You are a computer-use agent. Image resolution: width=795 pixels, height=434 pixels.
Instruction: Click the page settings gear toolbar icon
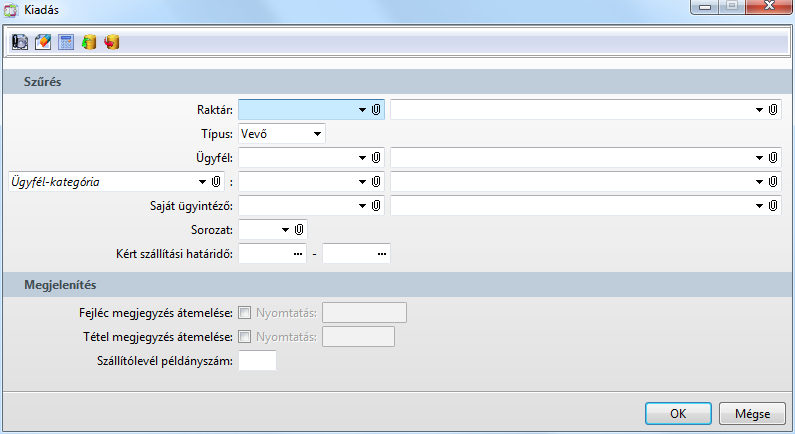point(20,42)
